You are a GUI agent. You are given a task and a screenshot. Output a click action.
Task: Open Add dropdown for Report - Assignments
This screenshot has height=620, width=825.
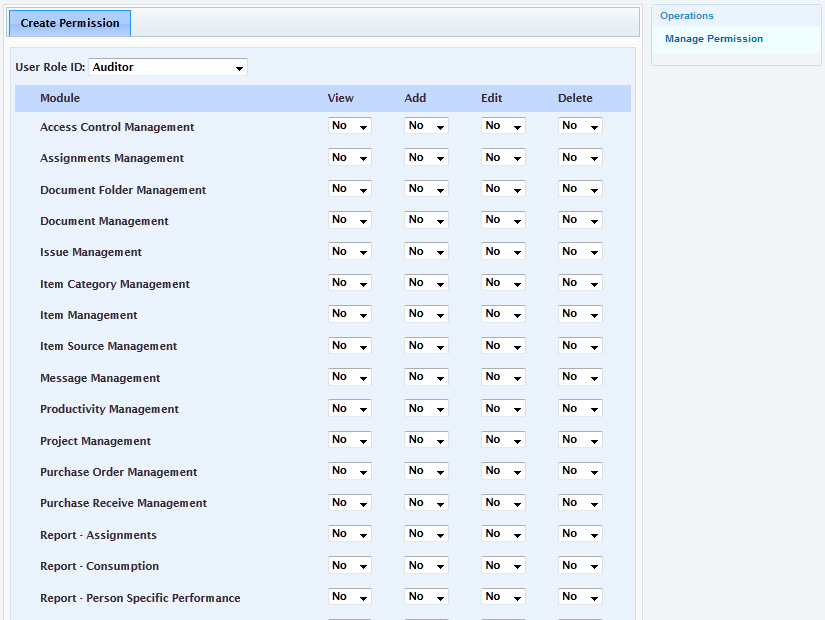tap(426, 534)
